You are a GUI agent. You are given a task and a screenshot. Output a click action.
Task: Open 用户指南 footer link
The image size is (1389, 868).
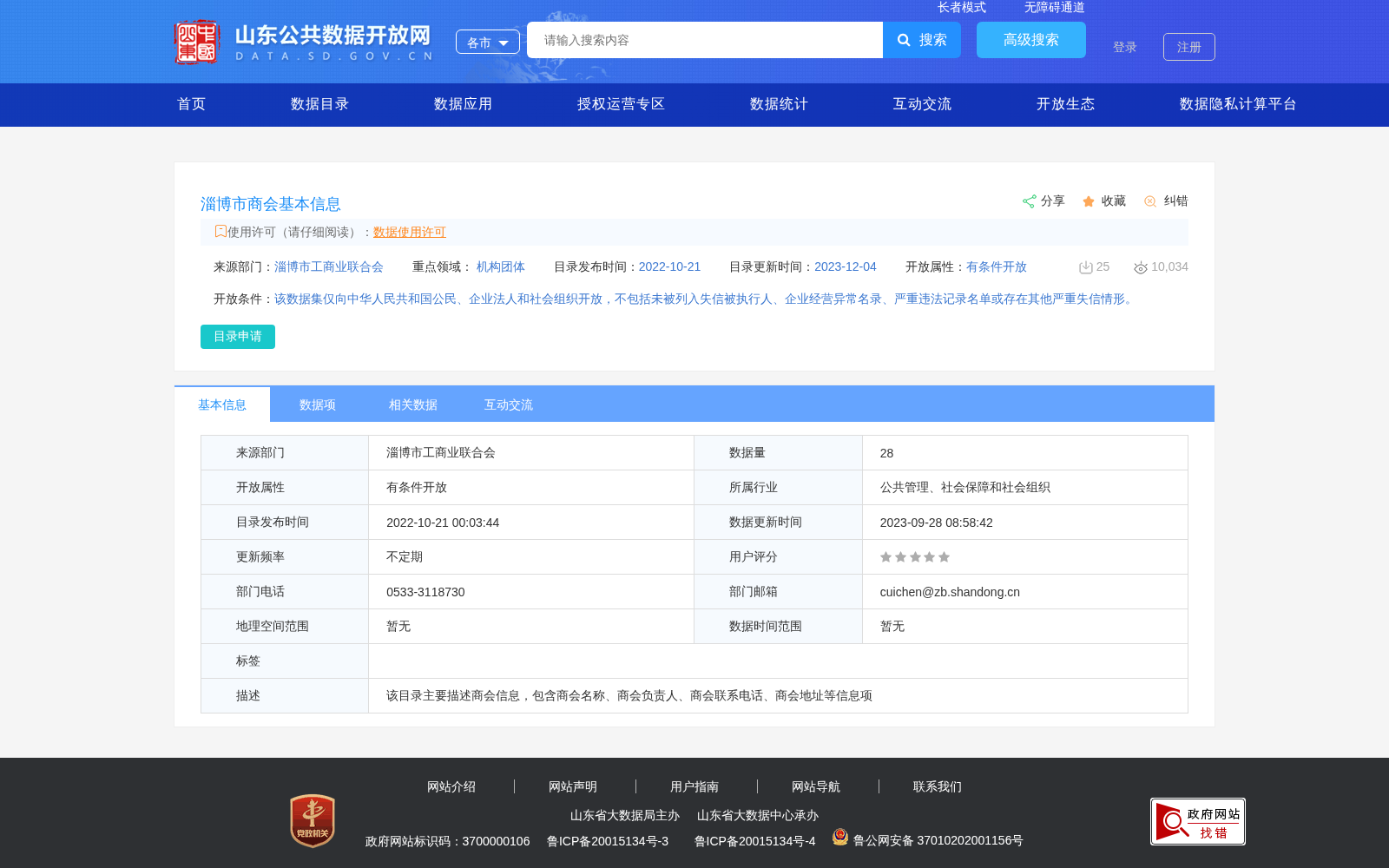pos(694,786)
